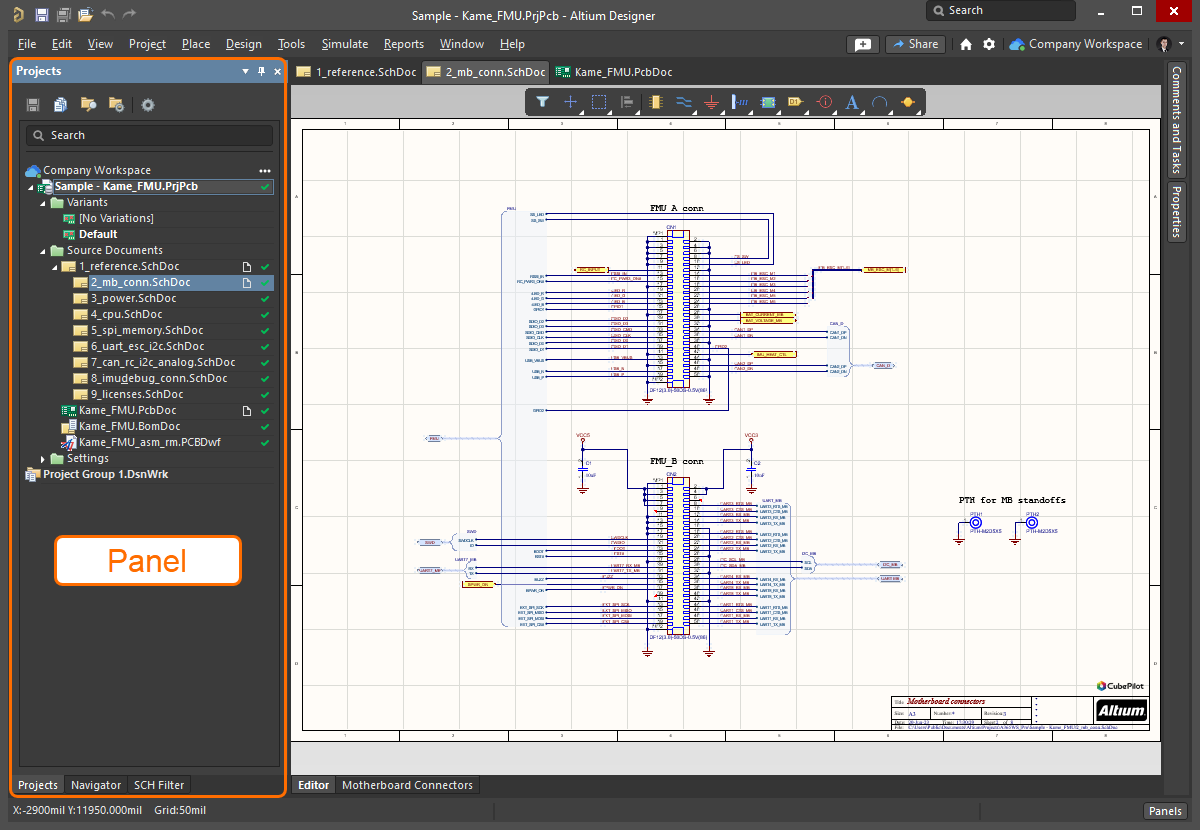
Task: Select the GND power port tool
Action: coord(711,102)
